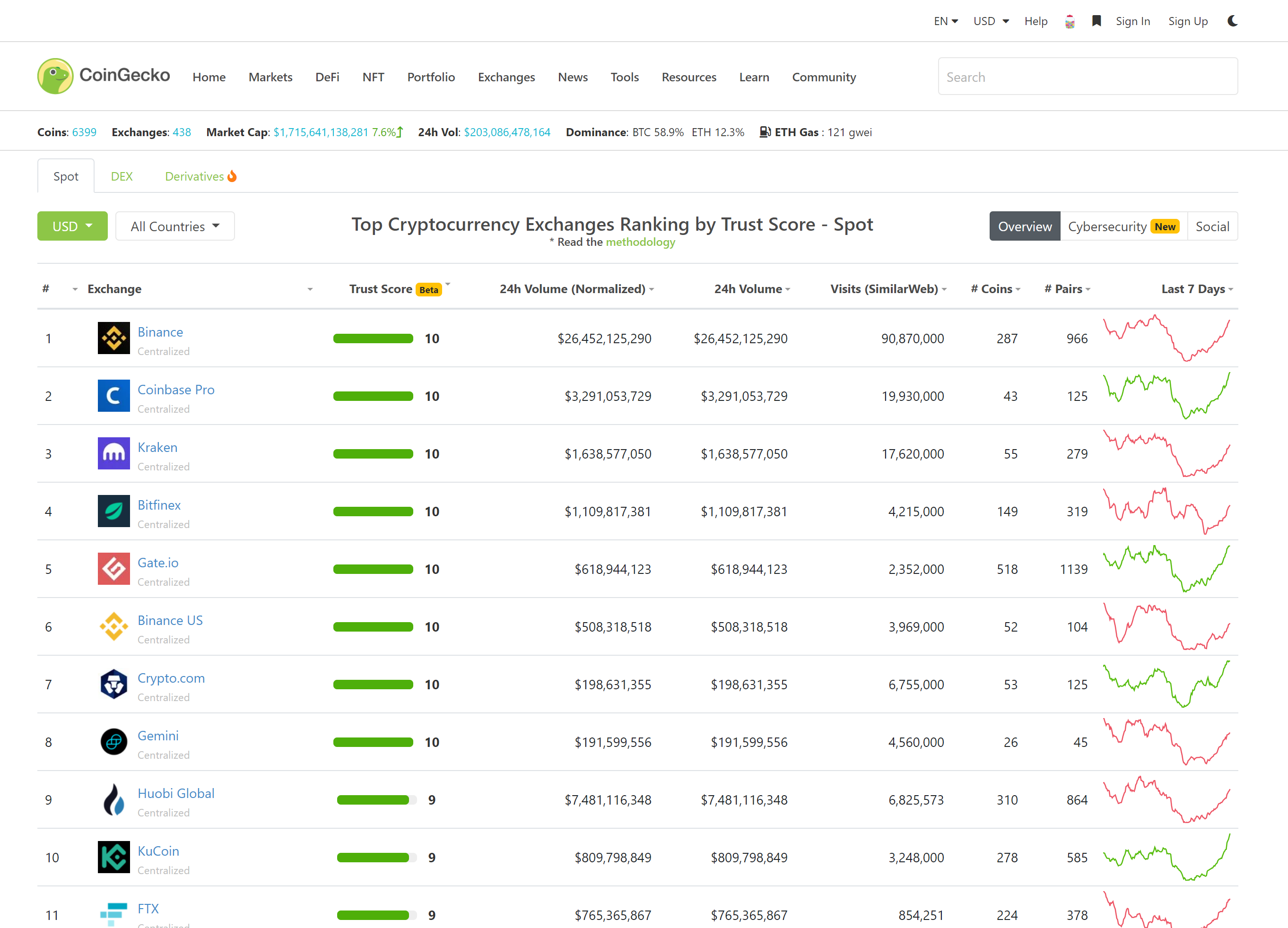The image size is (1288, 928).
Task: Switch to the DEX tab
Action: (x=122, y=176)
